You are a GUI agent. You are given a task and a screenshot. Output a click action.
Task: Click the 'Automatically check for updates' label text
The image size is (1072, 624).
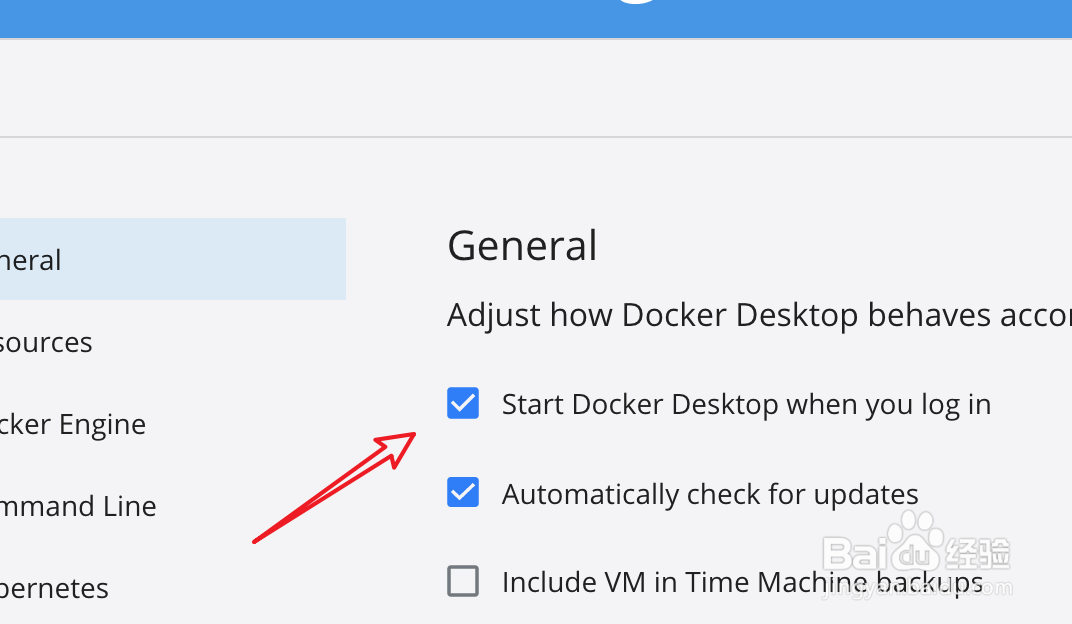pyautogui.click(x=710, y=494)
